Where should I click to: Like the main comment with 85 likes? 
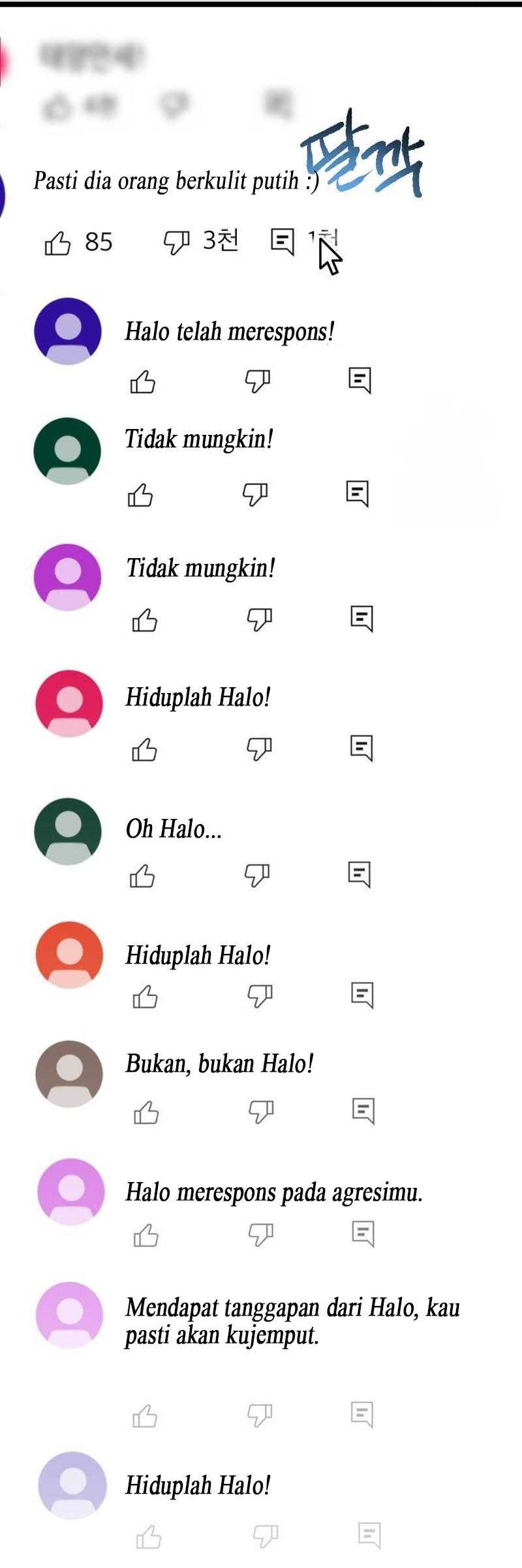tap(57, 243)
